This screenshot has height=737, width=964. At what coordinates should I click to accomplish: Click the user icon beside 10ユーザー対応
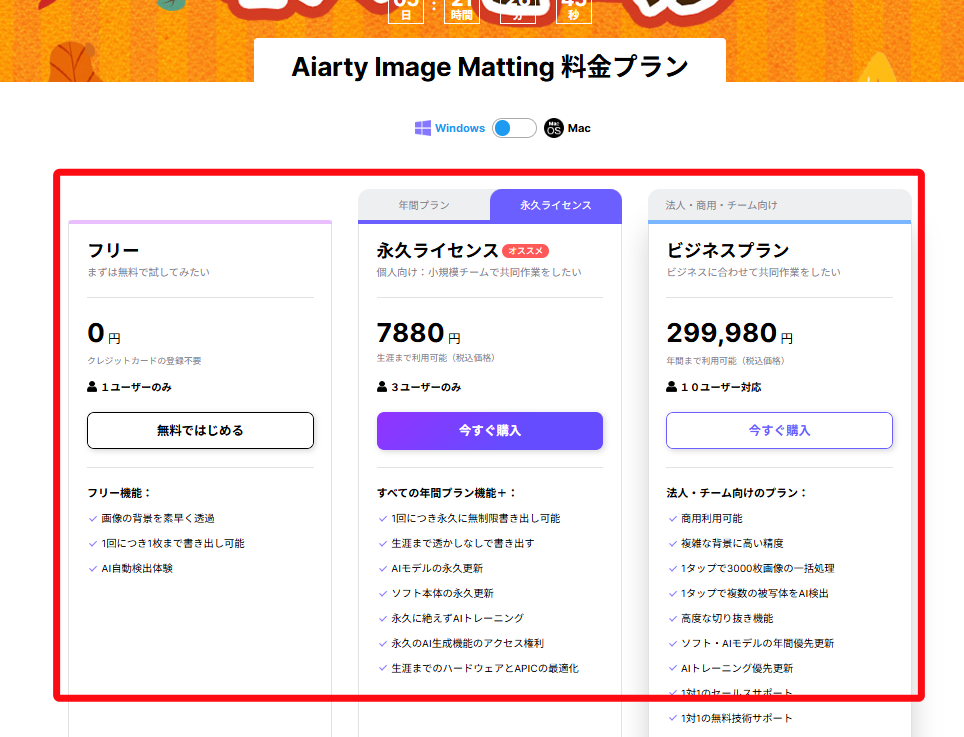[672, 387]
